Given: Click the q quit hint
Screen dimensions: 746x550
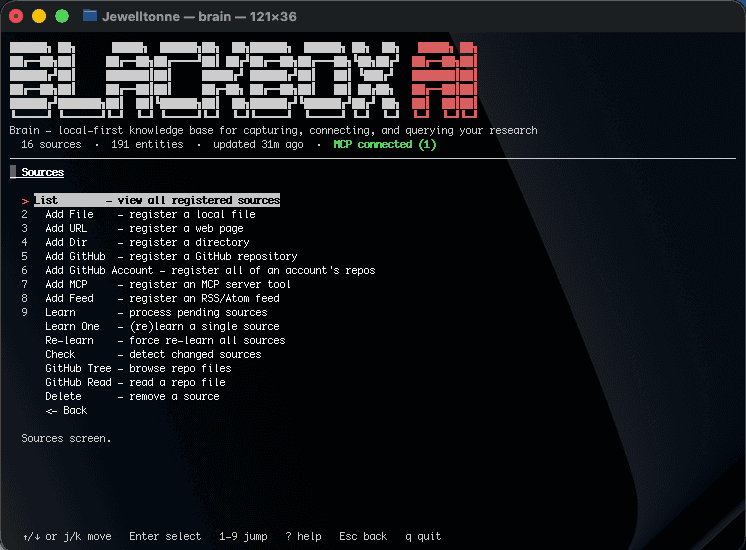Looking at the screenshot, I should point(423,536).
